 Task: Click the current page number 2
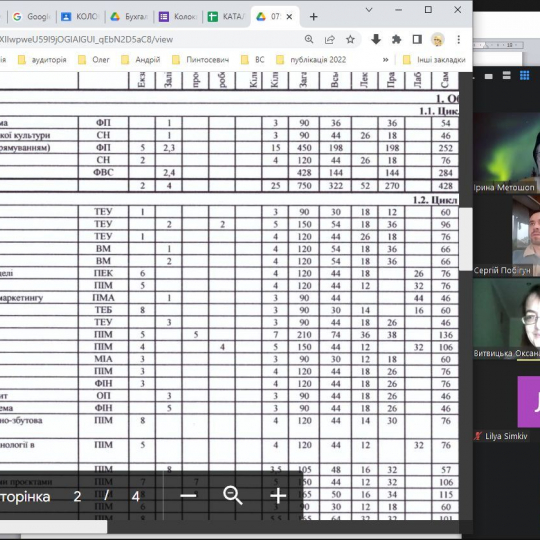tap(77, 496)
